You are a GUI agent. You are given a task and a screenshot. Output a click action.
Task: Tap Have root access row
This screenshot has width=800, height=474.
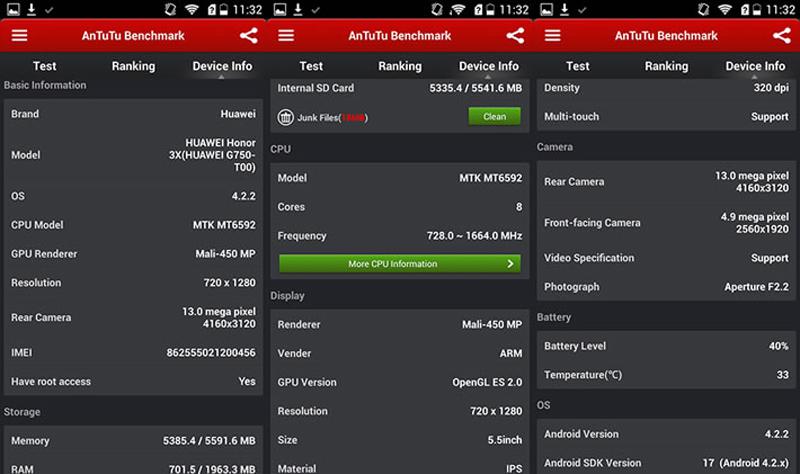coord(133,381)
